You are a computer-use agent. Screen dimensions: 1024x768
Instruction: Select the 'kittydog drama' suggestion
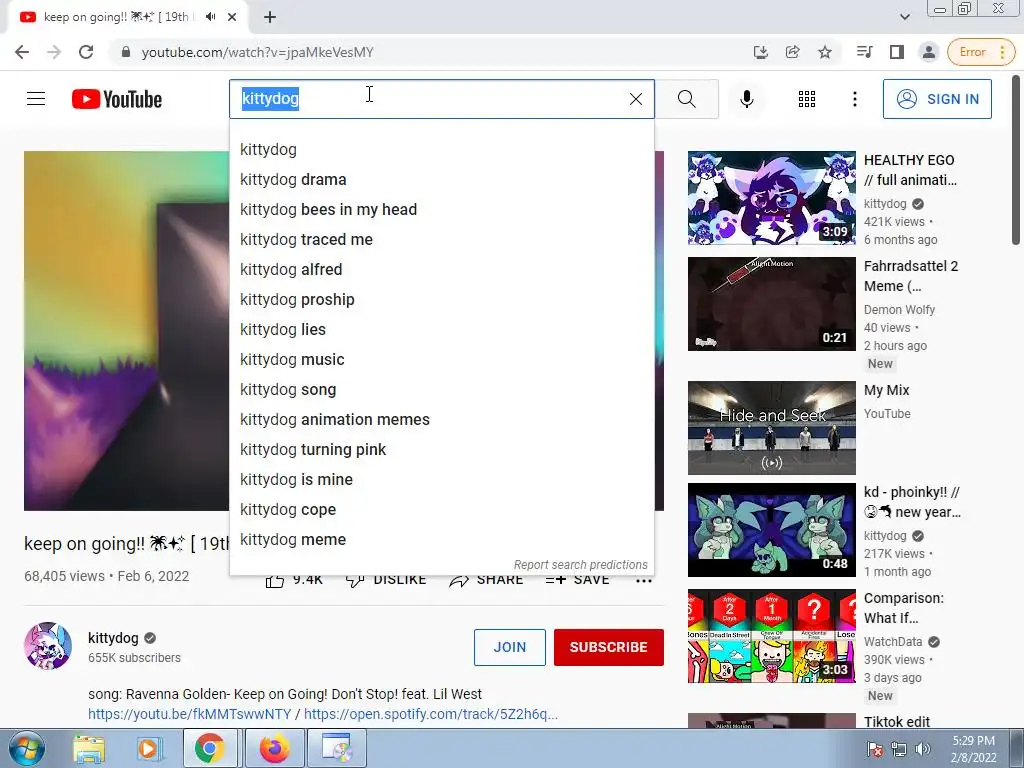coord(441,180)
